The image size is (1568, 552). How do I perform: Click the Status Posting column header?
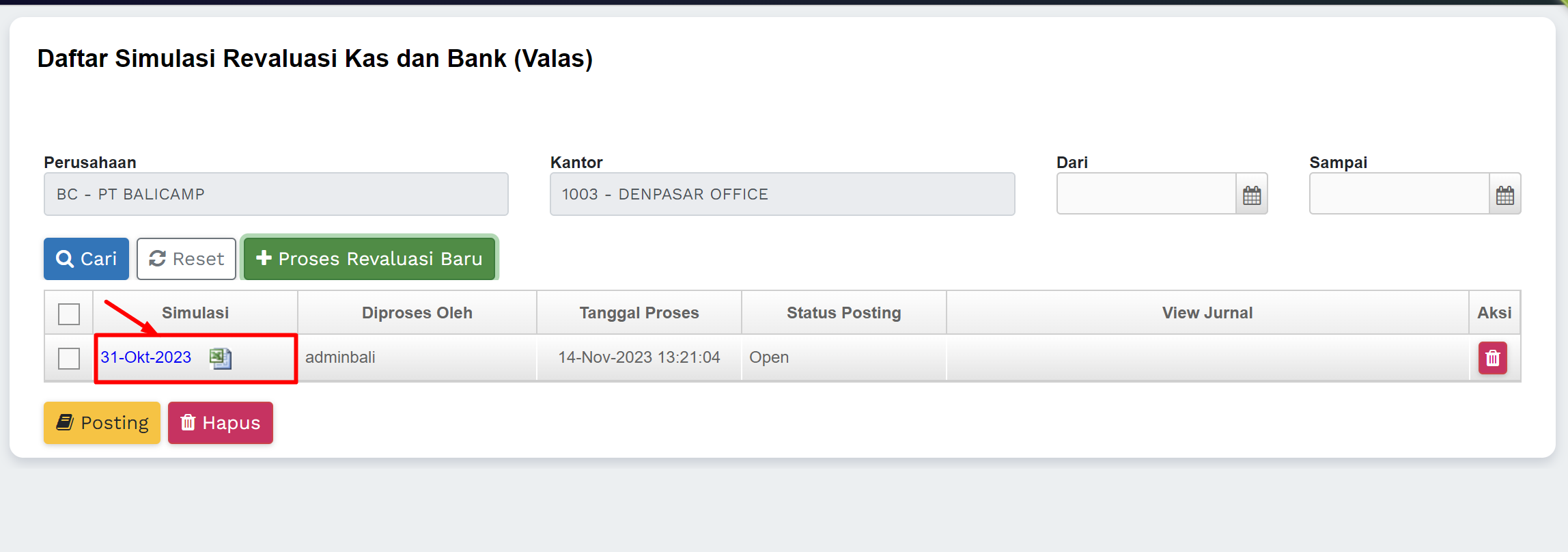pos(843,313)
